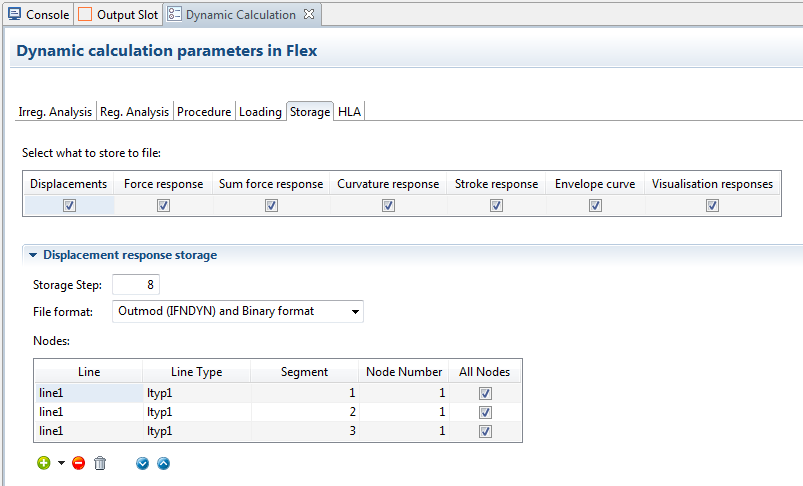
Task: Move row down with blue arrow
Action: click(142, 463)
